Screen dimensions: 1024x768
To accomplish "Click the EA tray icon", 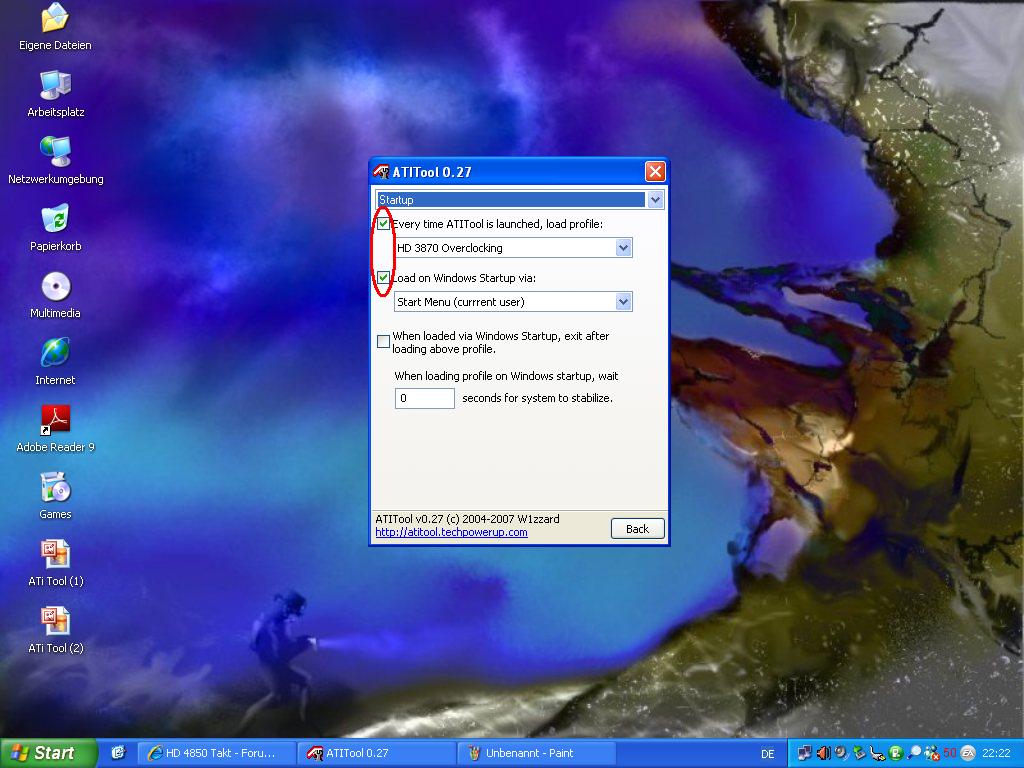I will pyautogui.click(x=967, y=753).
